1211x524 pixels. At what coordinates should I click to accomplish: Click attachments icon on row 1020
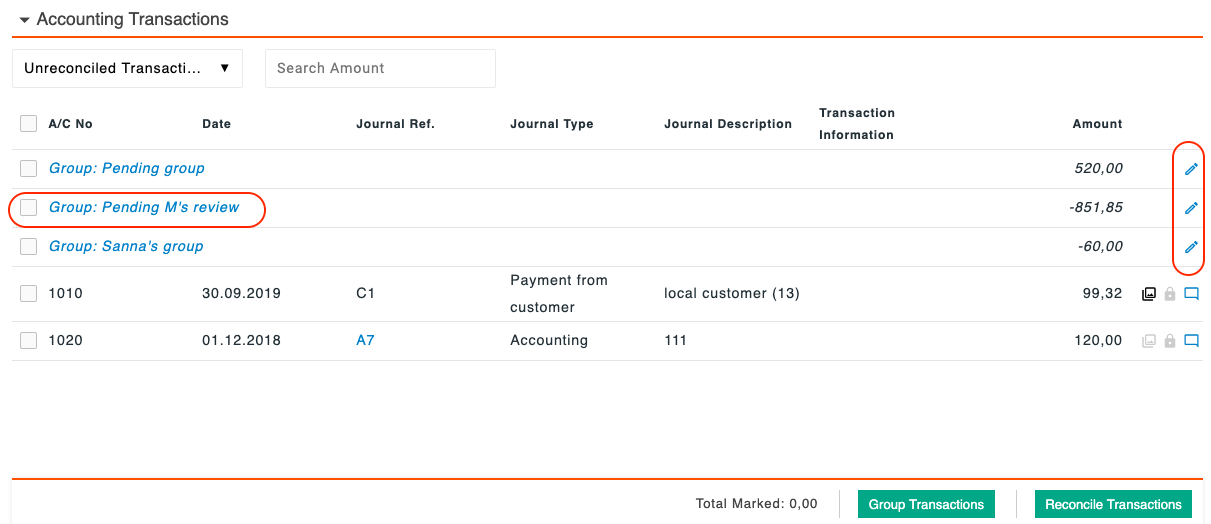point(1149,340)
